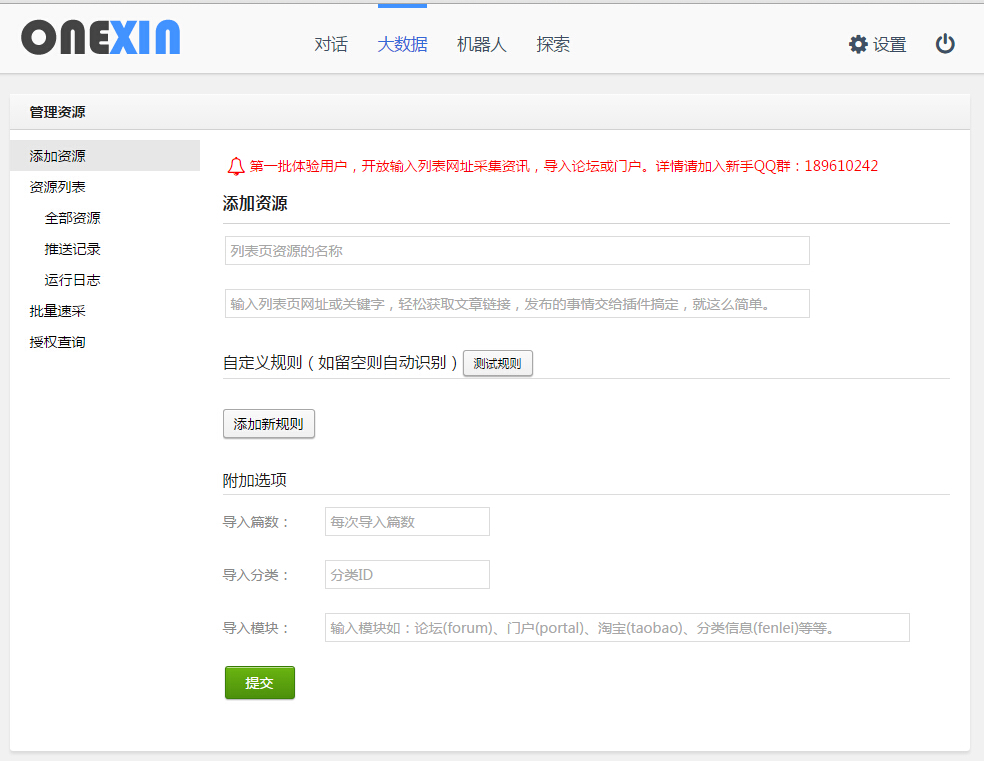
Task: Go to 批量速采 in the sidebar
Action: click(x=58, y=311)
